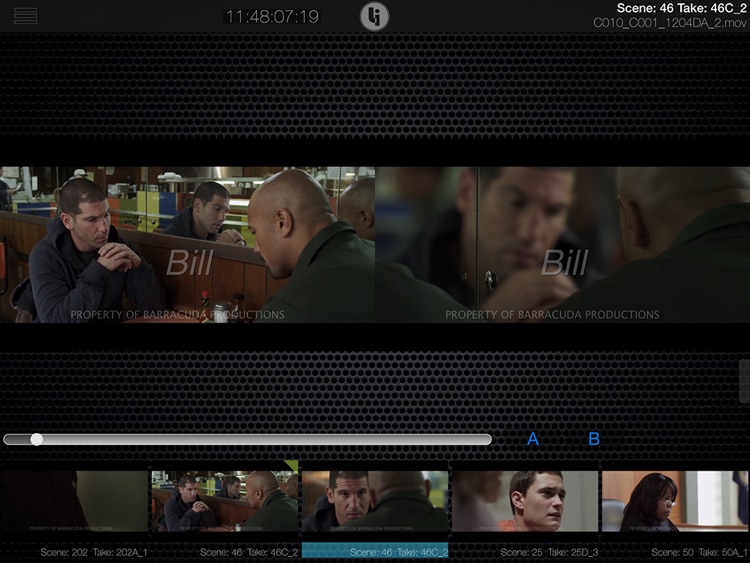Image resolution: width=750 pixels, height=563 pixels.
Task: Open Scene 50 Take 50A_1 thumbnail
Action: click(675, 501)
